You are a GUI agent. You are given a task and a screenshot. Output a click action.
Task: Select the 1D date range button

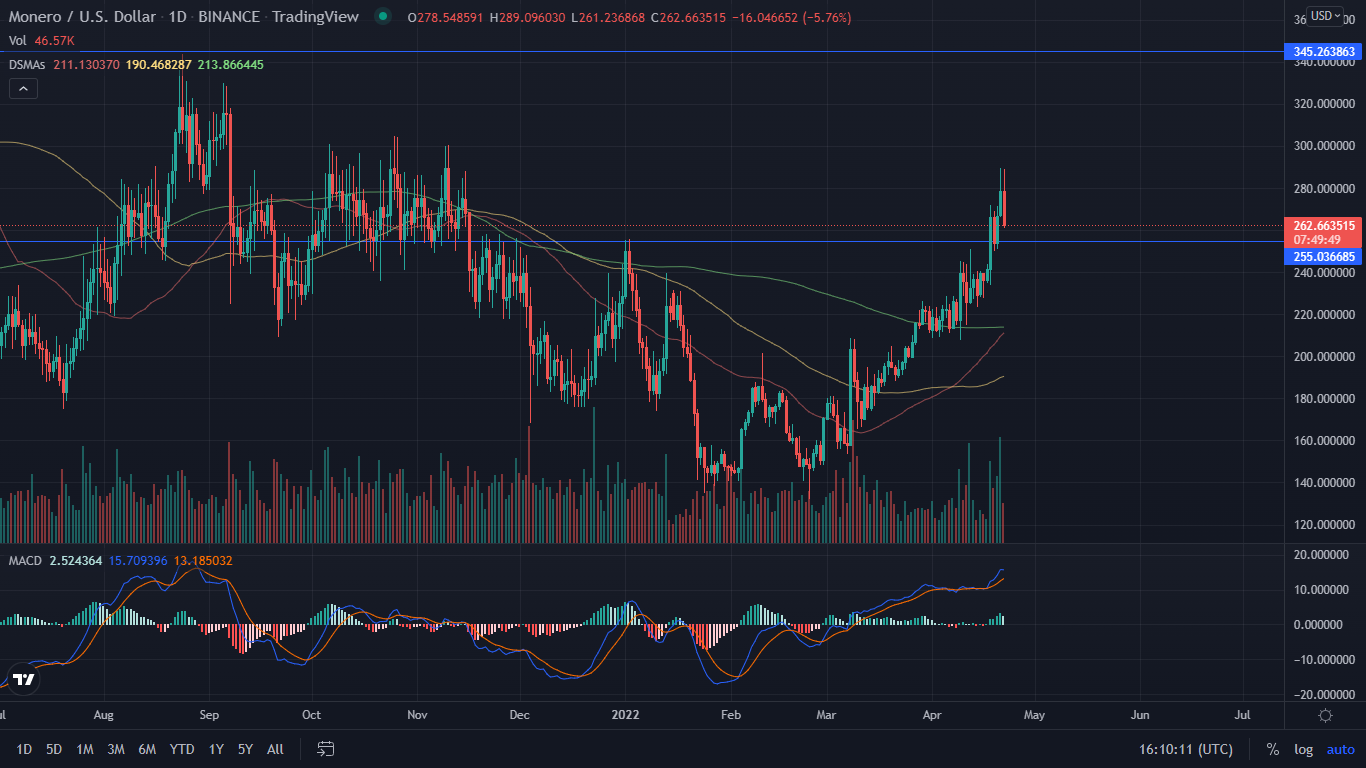(24, 749)
